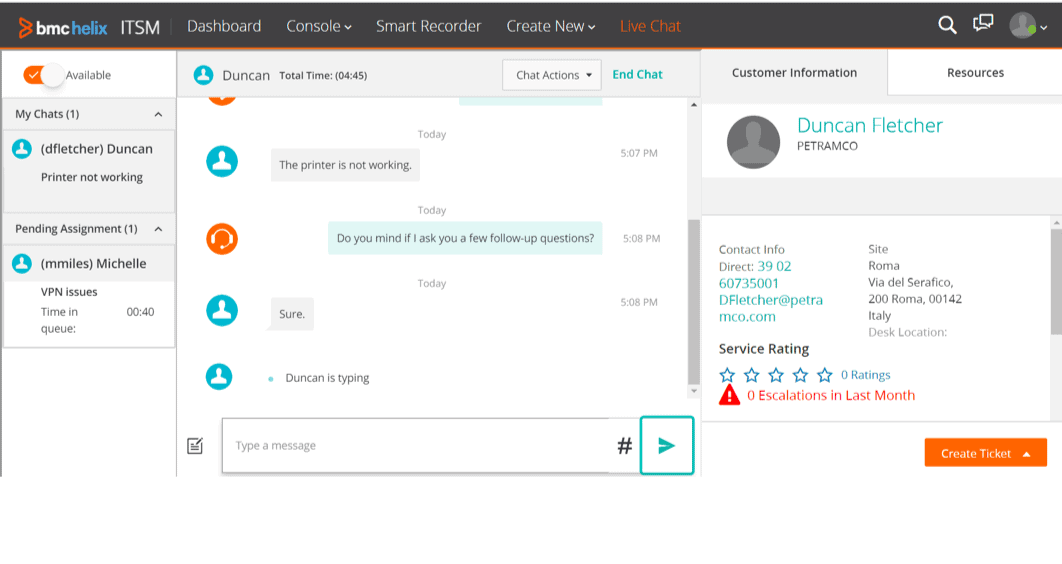Click the 00:40 time in queue value
The width and height of the screenshot is (1062, 564).
tap(140, 312)
